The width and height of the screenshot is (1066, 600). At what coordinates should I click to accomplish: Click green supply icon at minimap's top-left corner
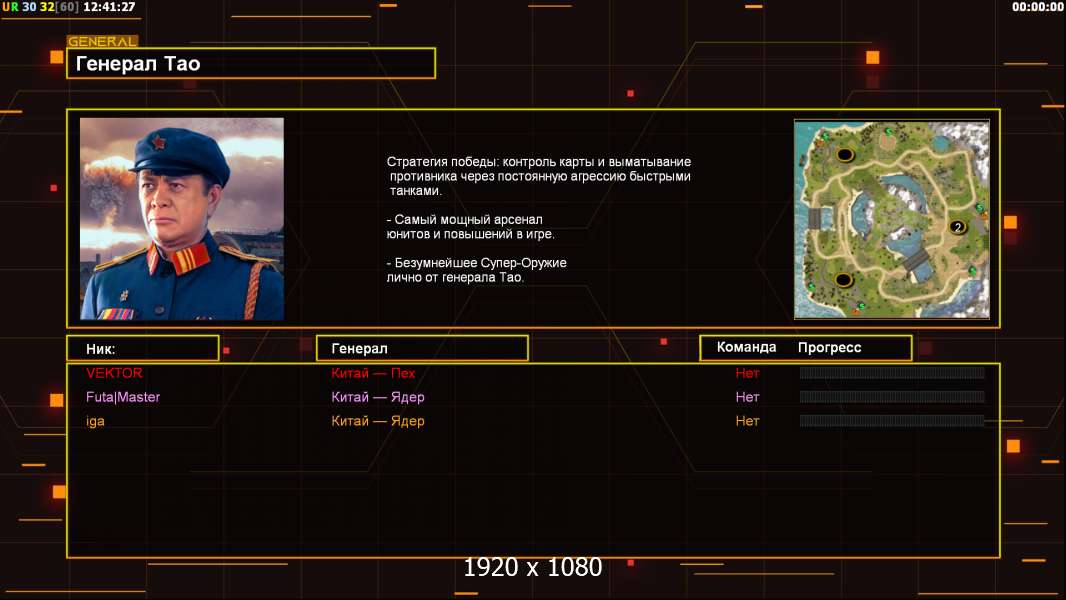coord(824,137)
